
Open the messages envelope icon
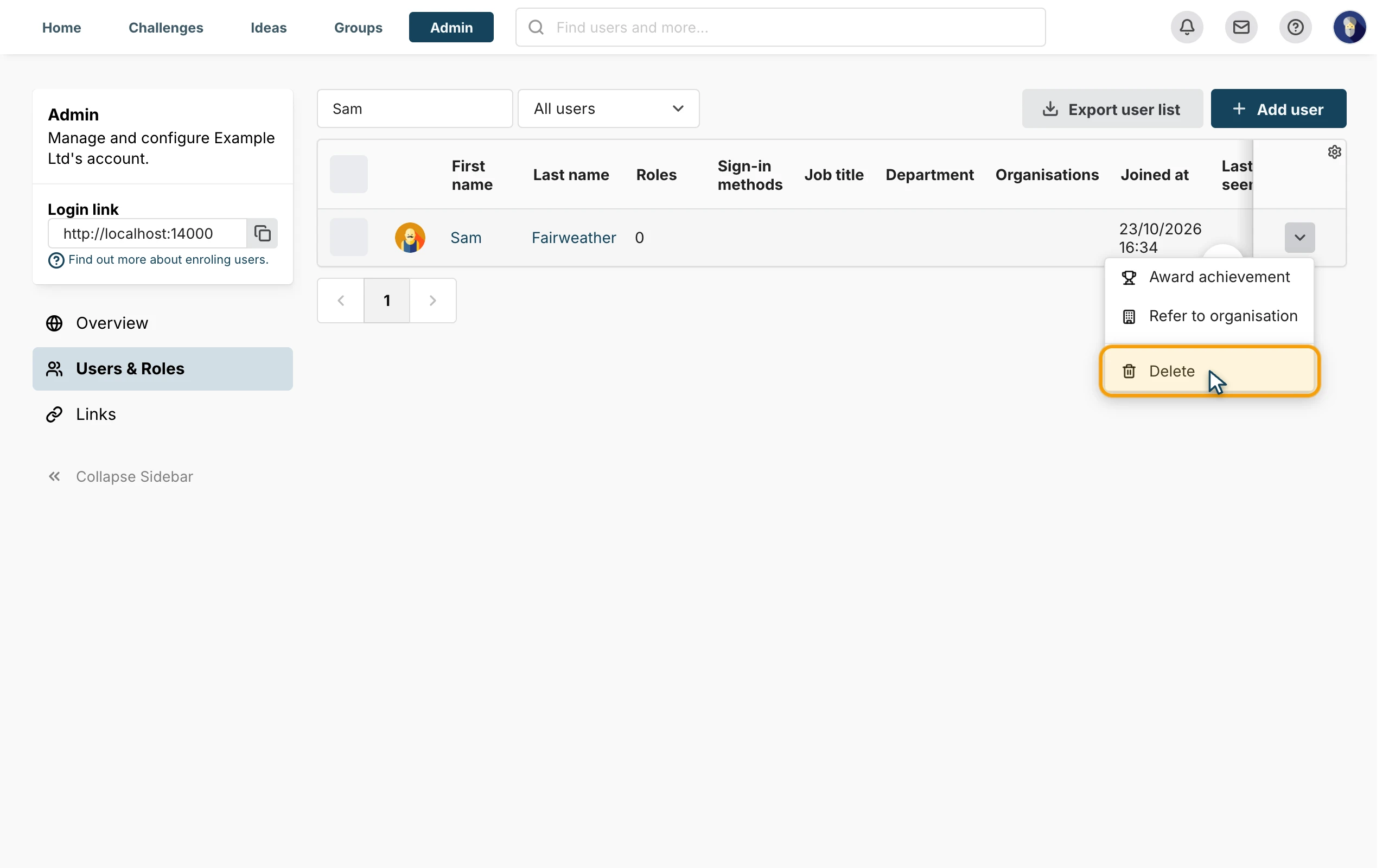click(1241, 27)
